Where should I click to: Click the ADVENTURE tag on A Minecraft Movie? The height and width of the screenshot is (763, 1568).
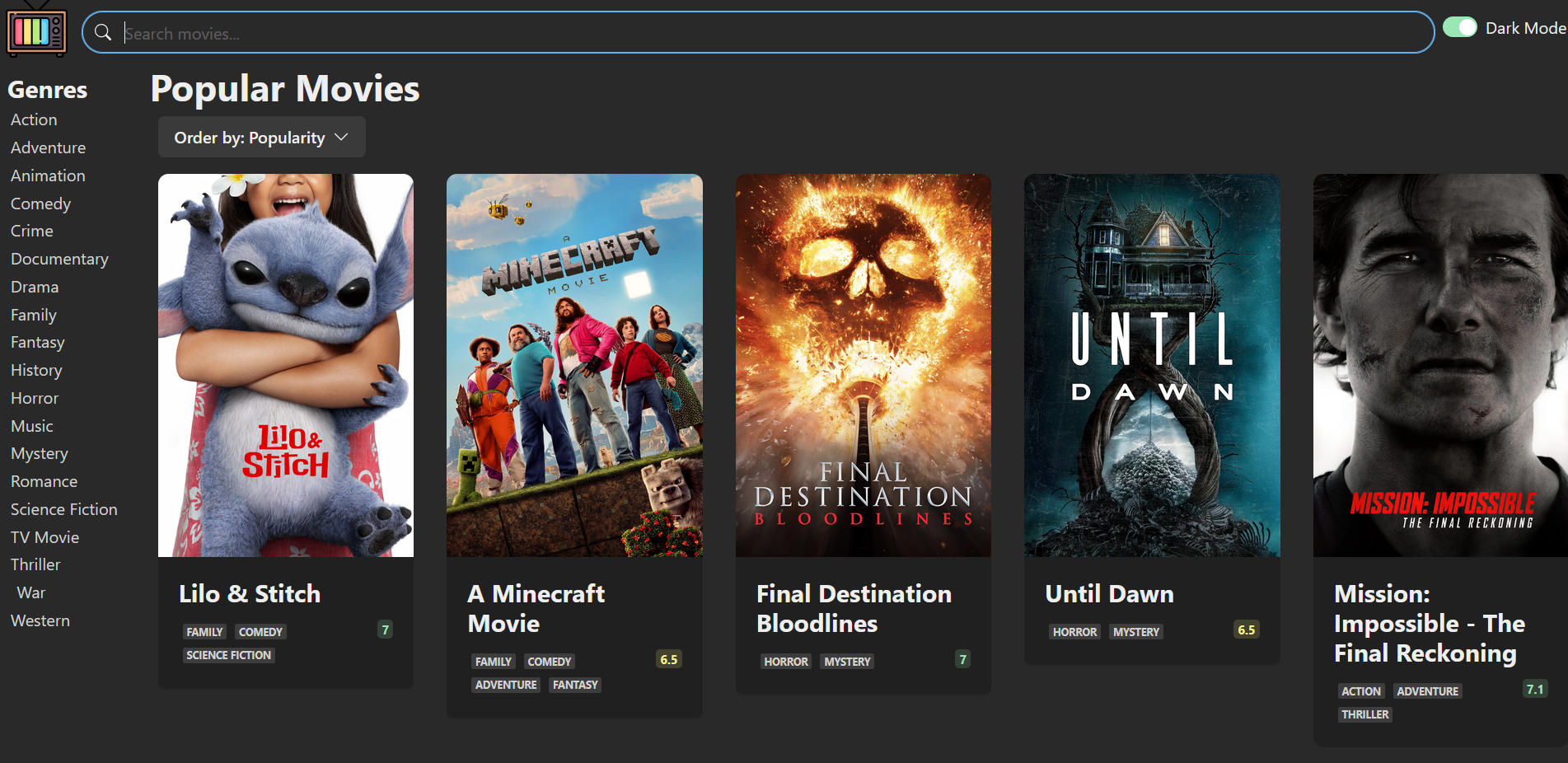pos(506,685)
